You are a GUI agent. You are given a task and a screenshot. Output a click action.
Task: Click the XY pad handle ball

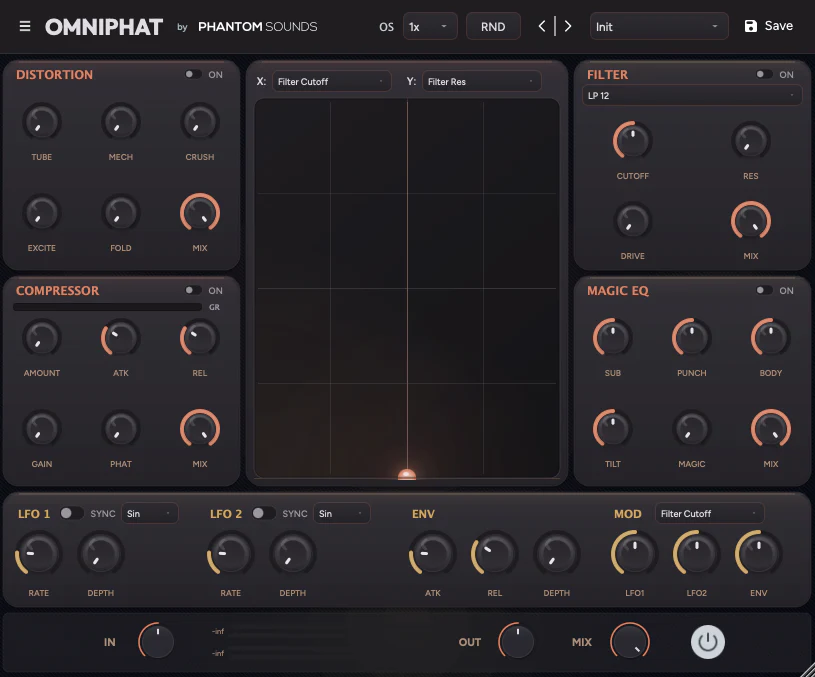coord(407,475)
